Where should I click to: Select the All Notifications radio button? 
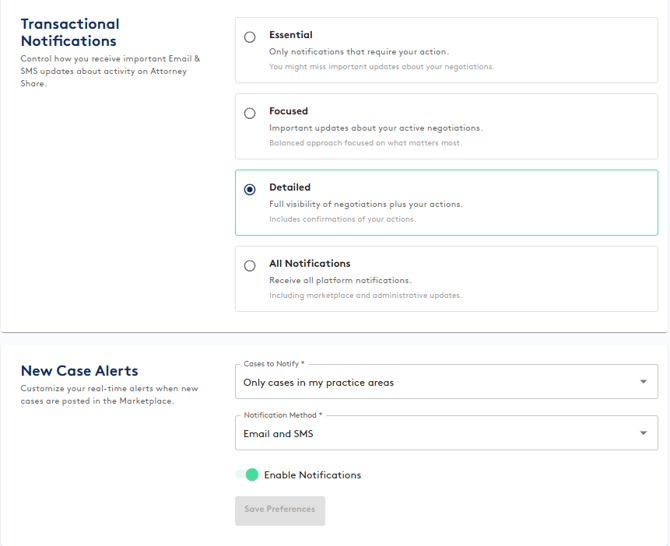(250, 266)
